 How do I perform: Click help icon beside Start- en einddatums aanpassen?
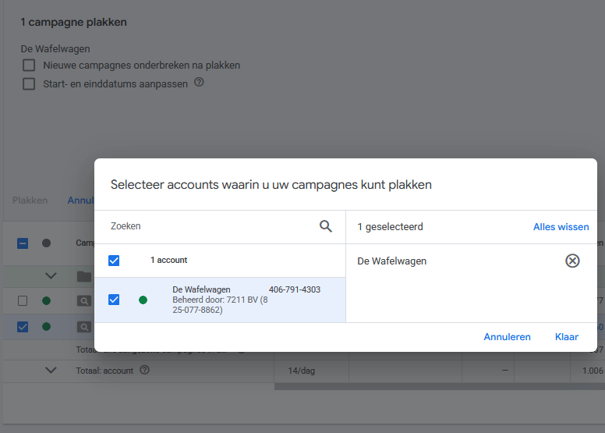199,82
